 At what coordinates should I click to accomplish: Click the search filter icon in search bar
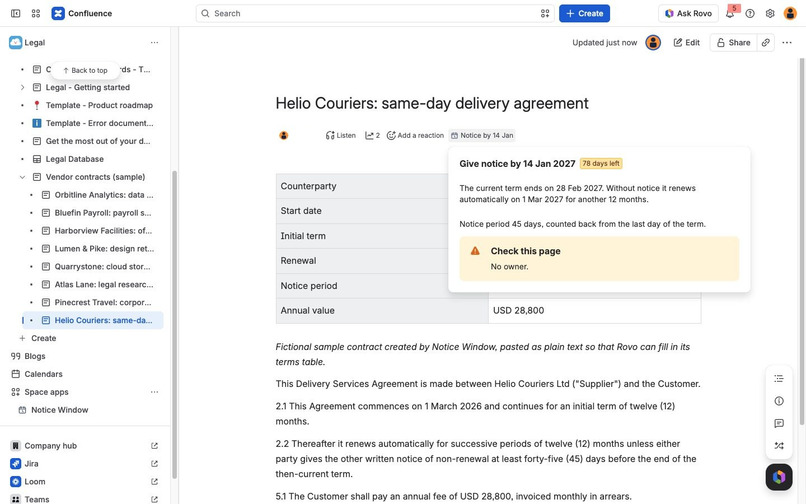click(545, 13)
